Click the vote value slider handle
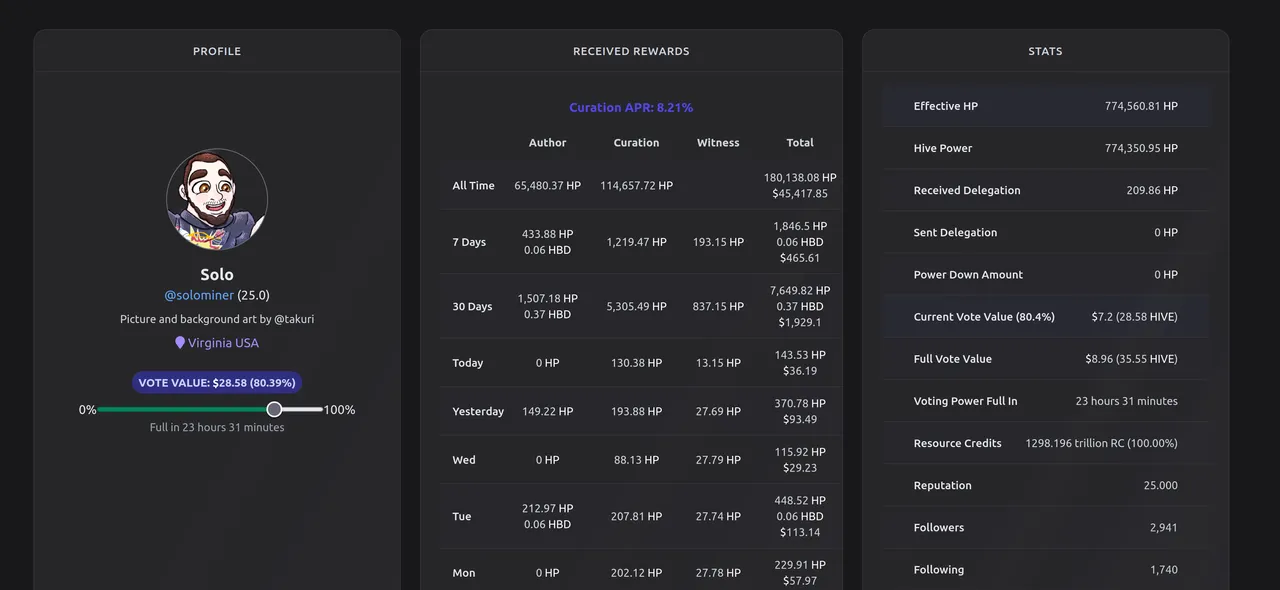Image resolution: width=1280 pixels, height=590 pixels. (x=274, y=409)
